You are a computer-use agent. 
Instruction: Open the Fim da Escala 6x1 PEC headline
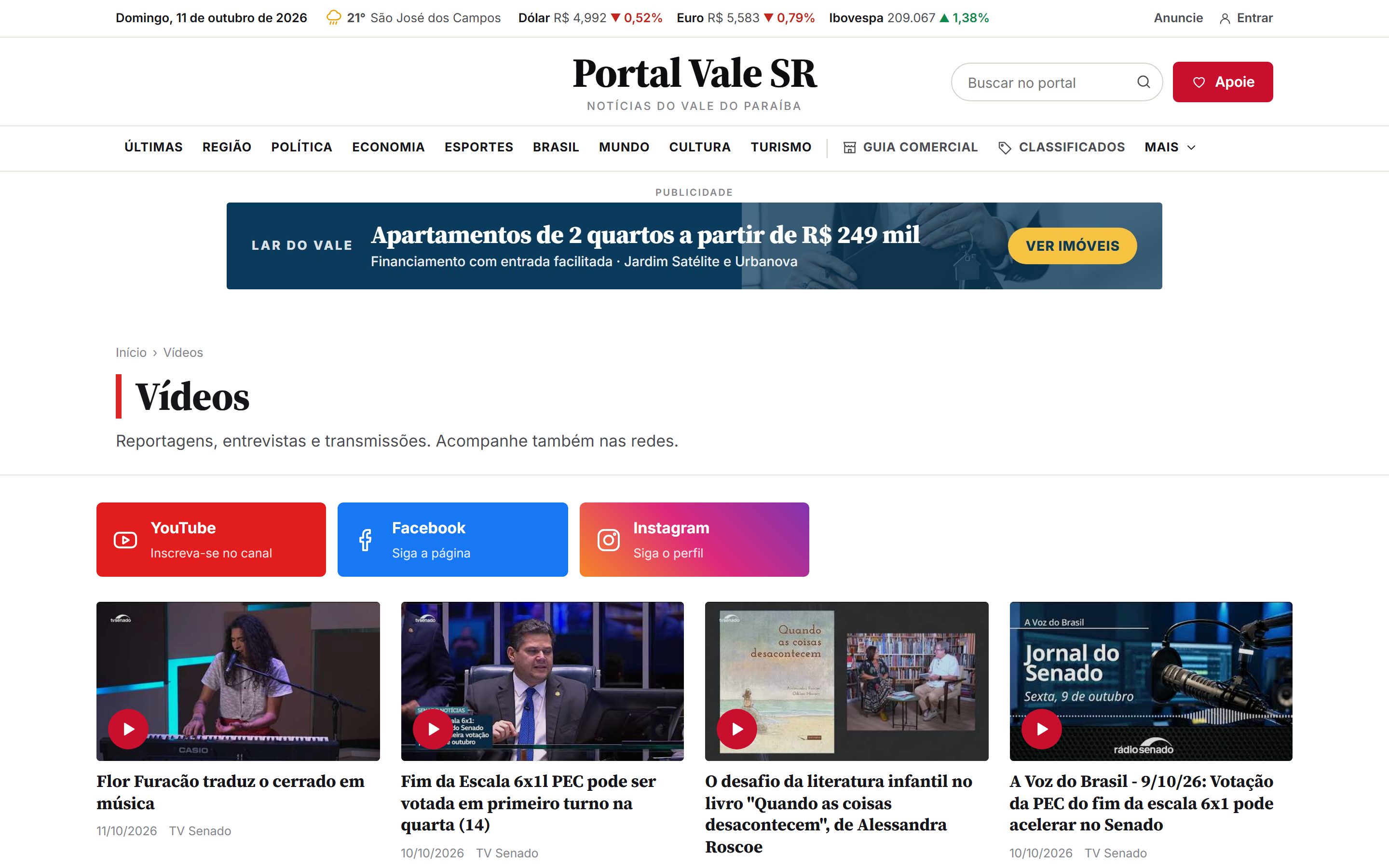528,803
